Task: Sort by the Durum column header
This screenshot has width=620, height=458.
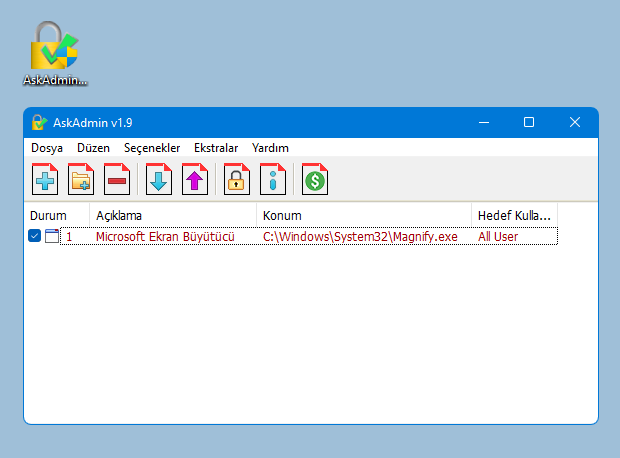Action: click(x=57, y=216)
